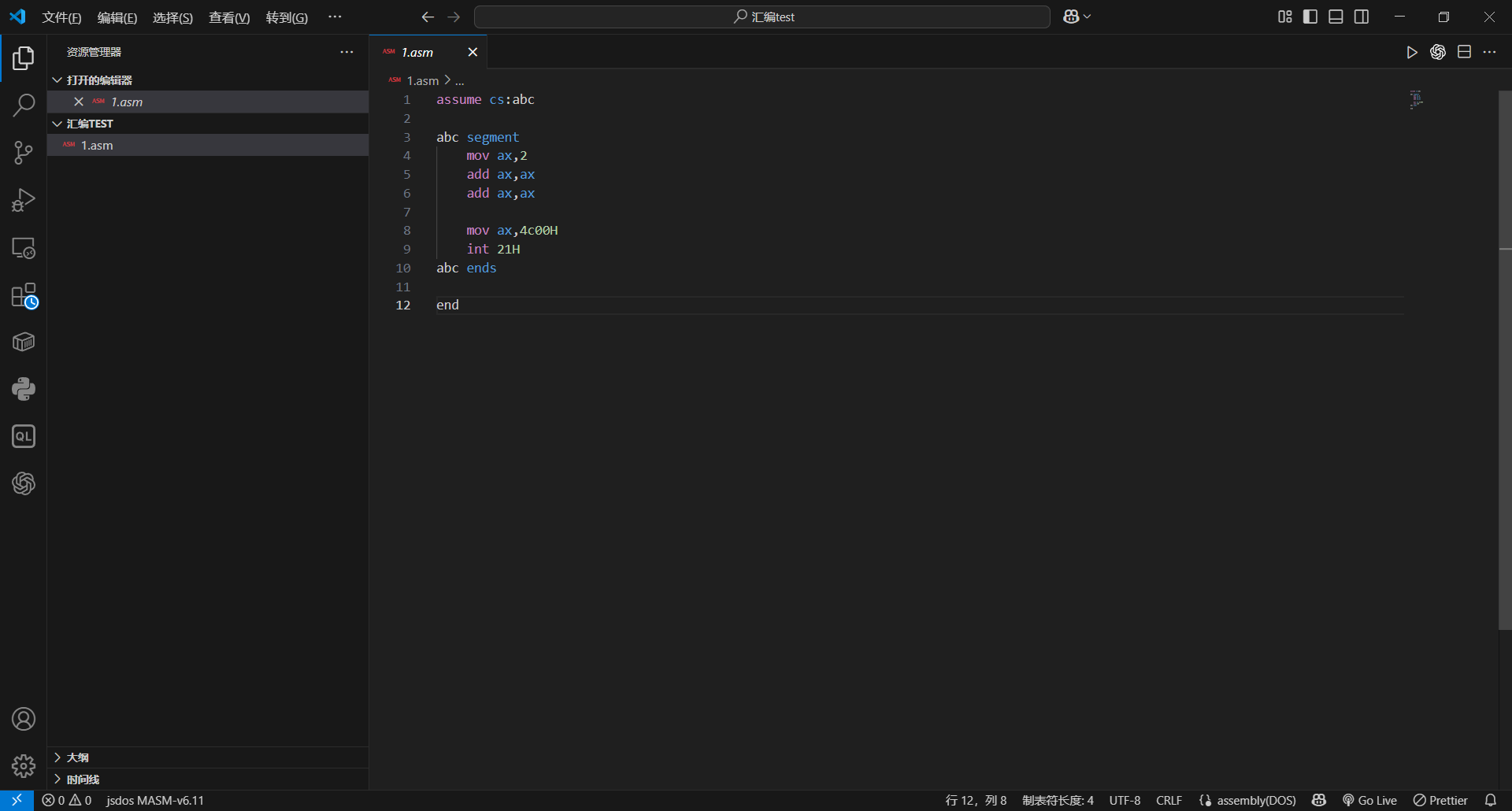Open the 文件(F) menu
The image size is (1512, 811).
[61, 17]
